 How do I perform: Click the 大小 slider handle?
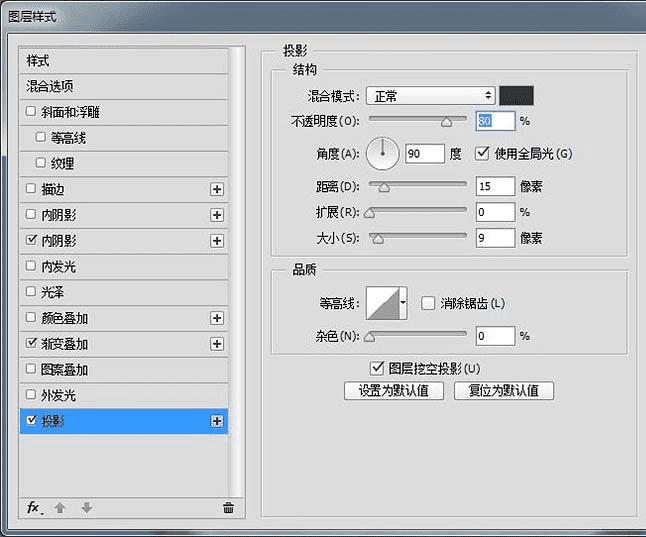[378, 239]
